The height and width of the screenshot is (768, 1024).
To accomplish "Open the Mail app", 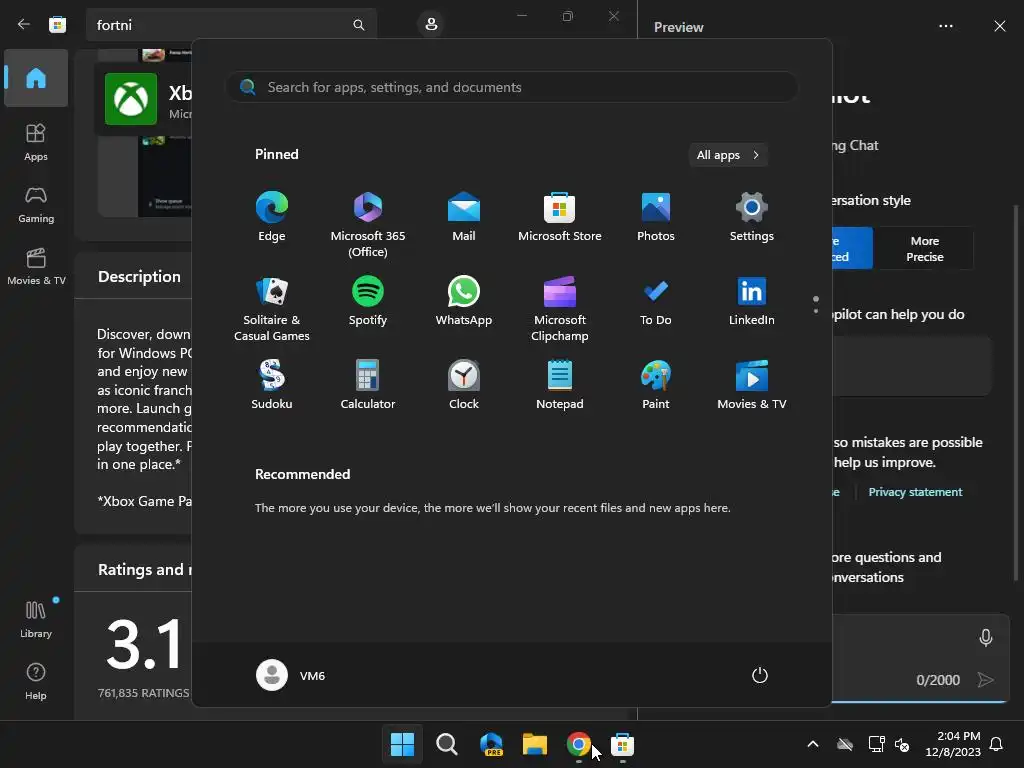I will click(x=464, y=217).
